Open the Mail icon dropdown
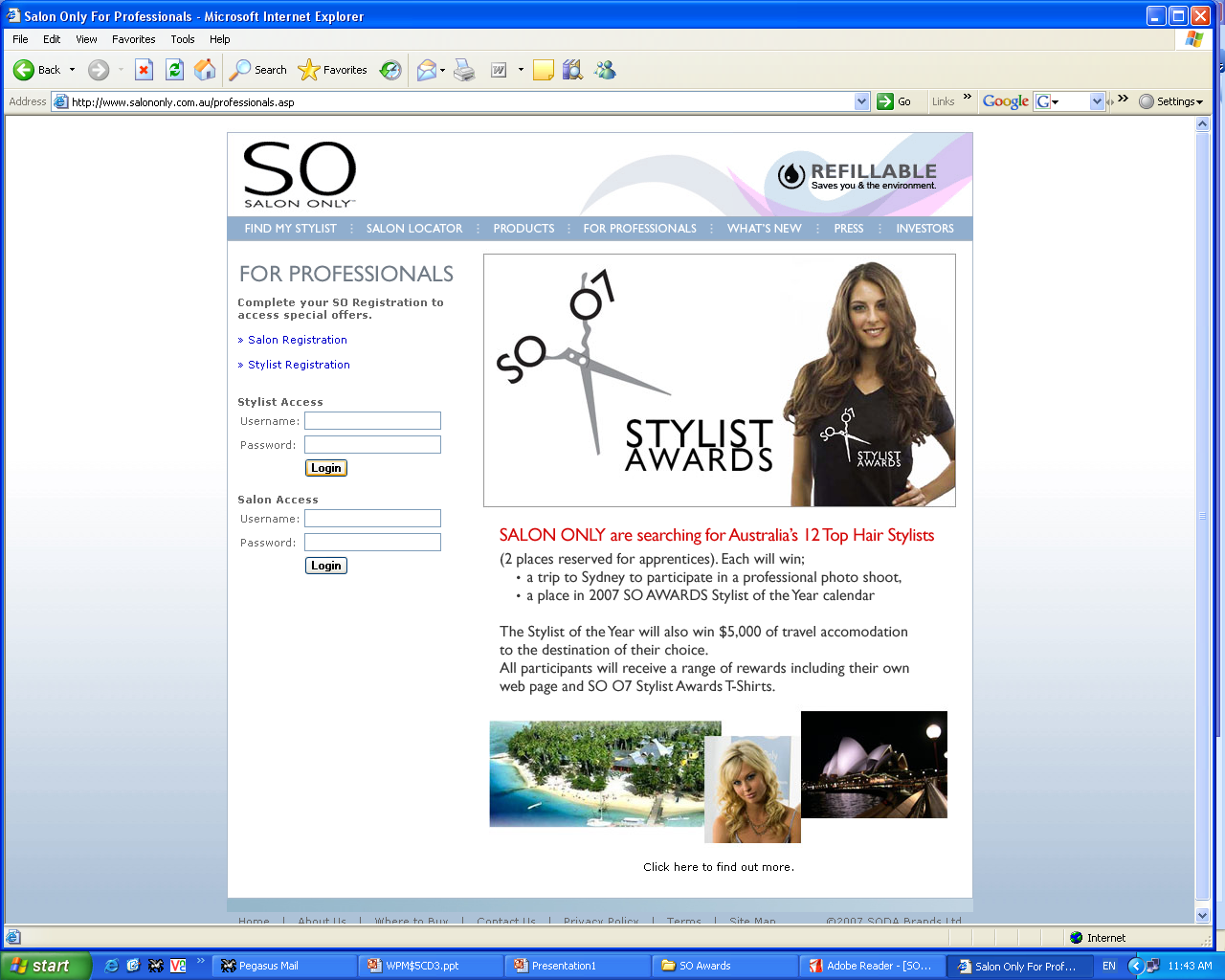 (442, 70)
